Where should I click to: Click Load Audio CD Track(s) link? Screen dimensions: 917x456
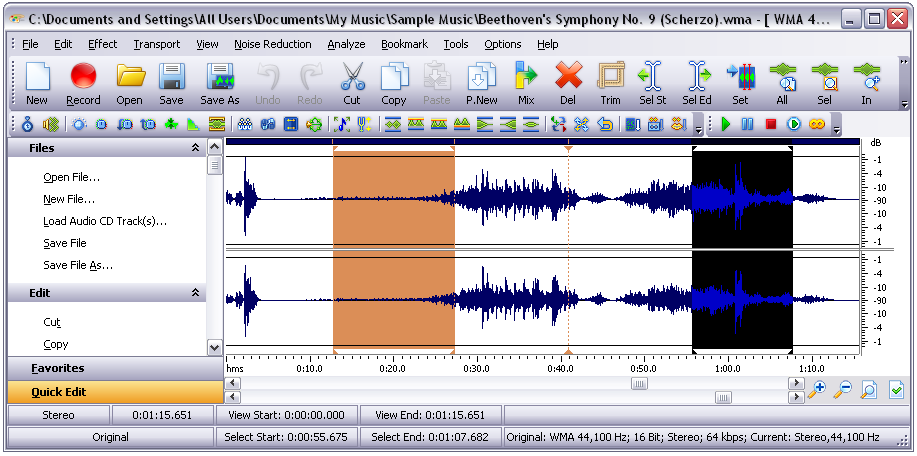(x=105, y=221)
